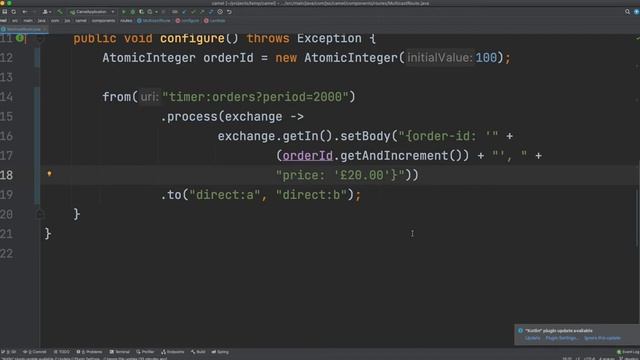The width and height of the screenshot is (640, 360).
Task: Click Ignore this update link
Action: (x=602, y=338)
